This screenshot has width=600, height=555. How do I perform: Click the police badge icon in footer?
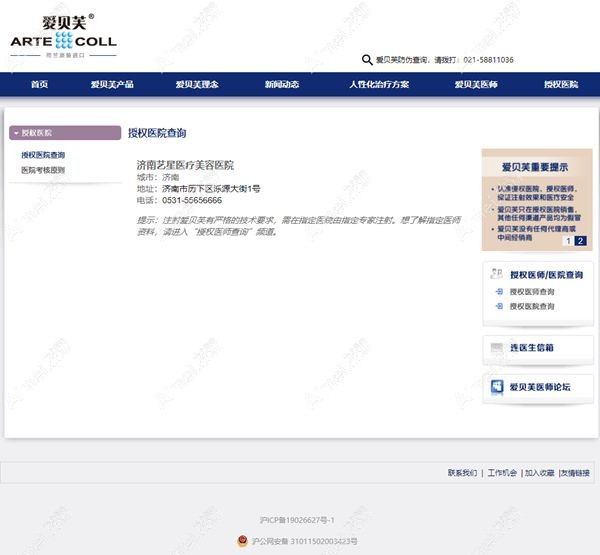242,541
